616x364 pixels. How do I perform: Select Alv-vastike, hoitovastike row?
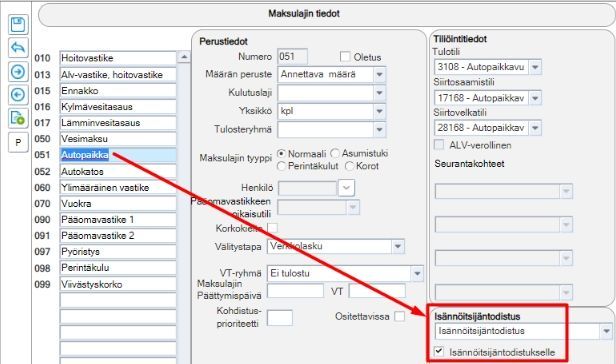coord(118,75)
